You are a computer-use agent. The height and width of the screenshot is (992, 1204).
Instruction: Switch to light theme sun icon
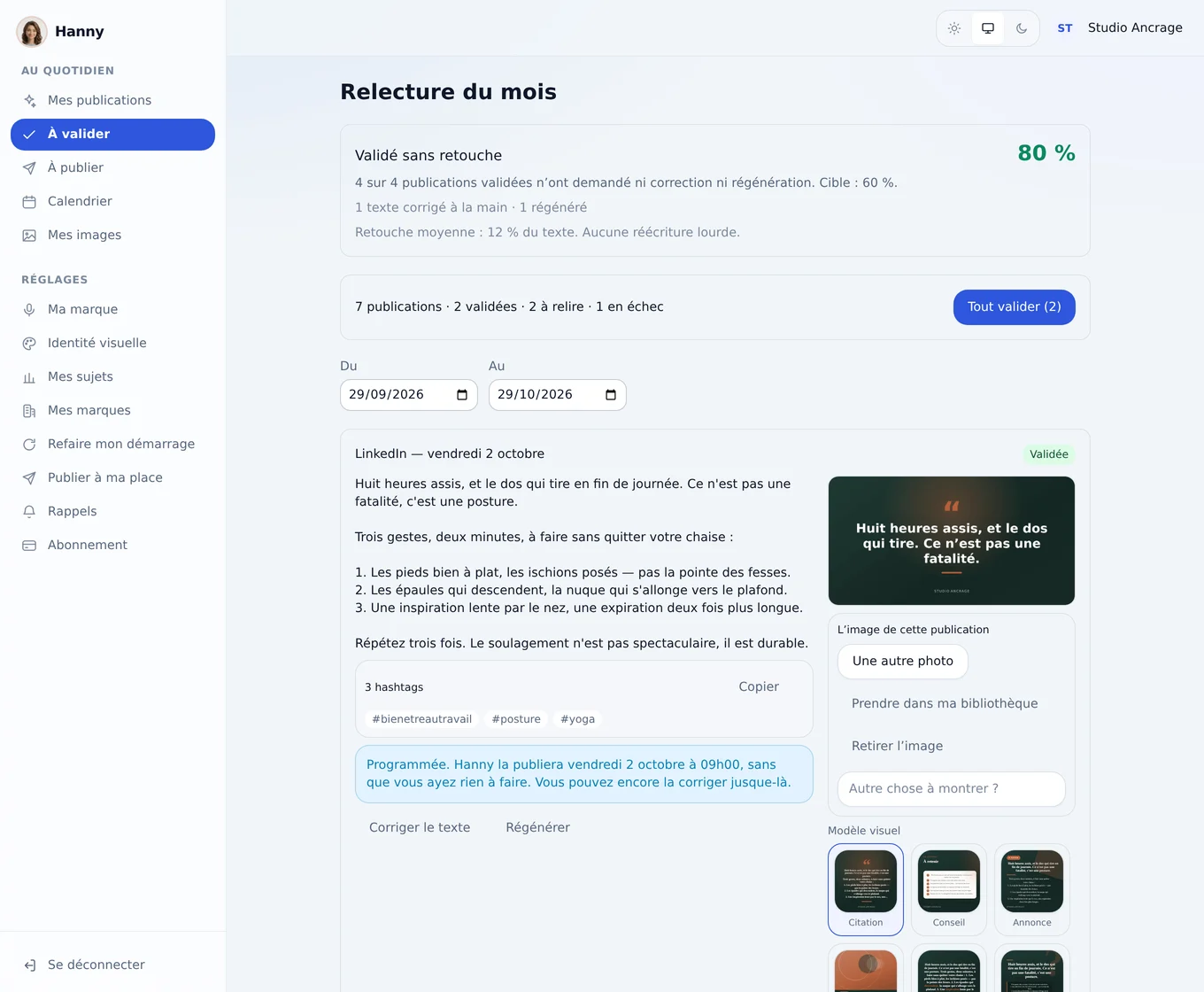click(x=954, y=28)
